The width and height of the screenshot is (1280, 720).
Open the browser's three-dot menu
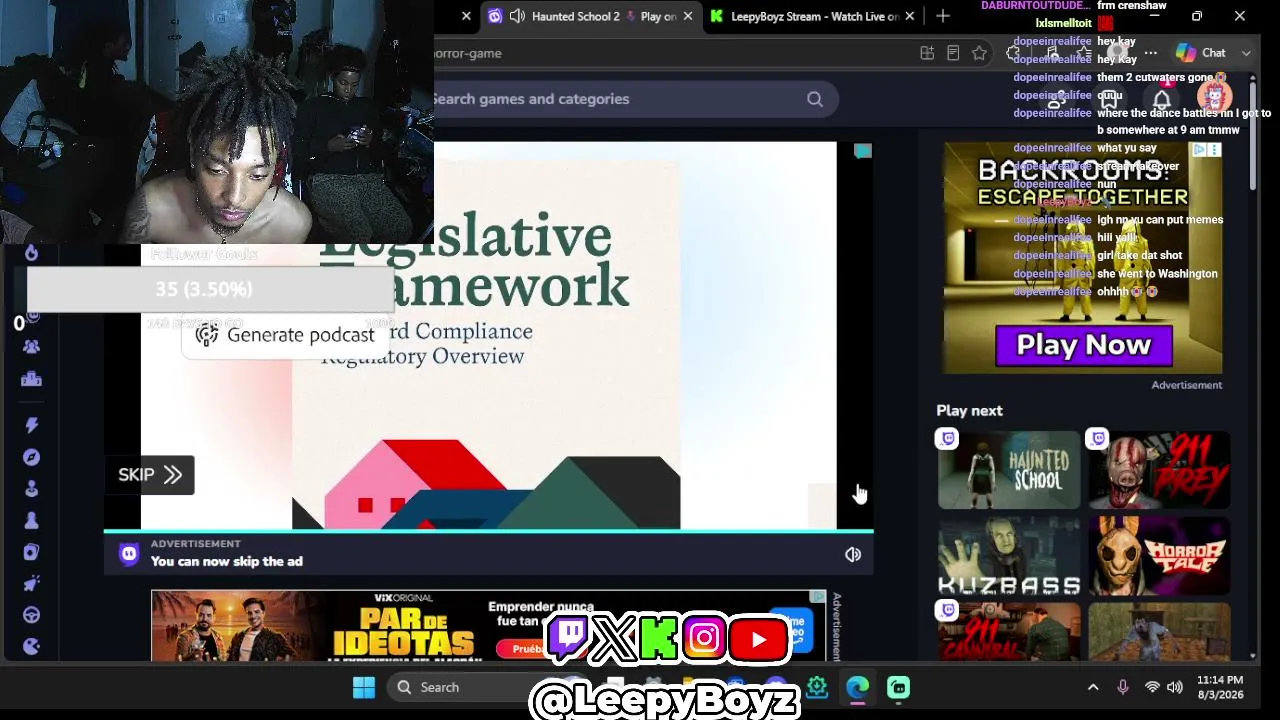(1151, 53)
